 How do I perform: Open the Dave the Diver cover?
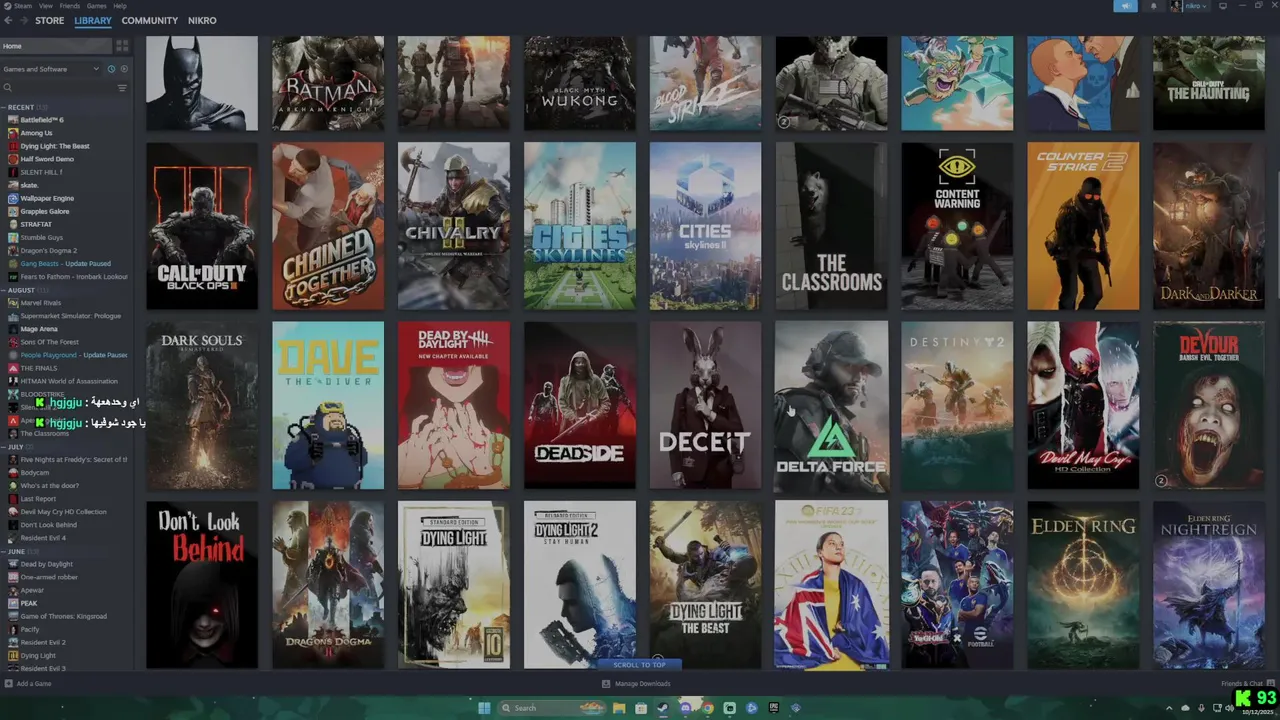pyautogui.click(x=328, y=405)
